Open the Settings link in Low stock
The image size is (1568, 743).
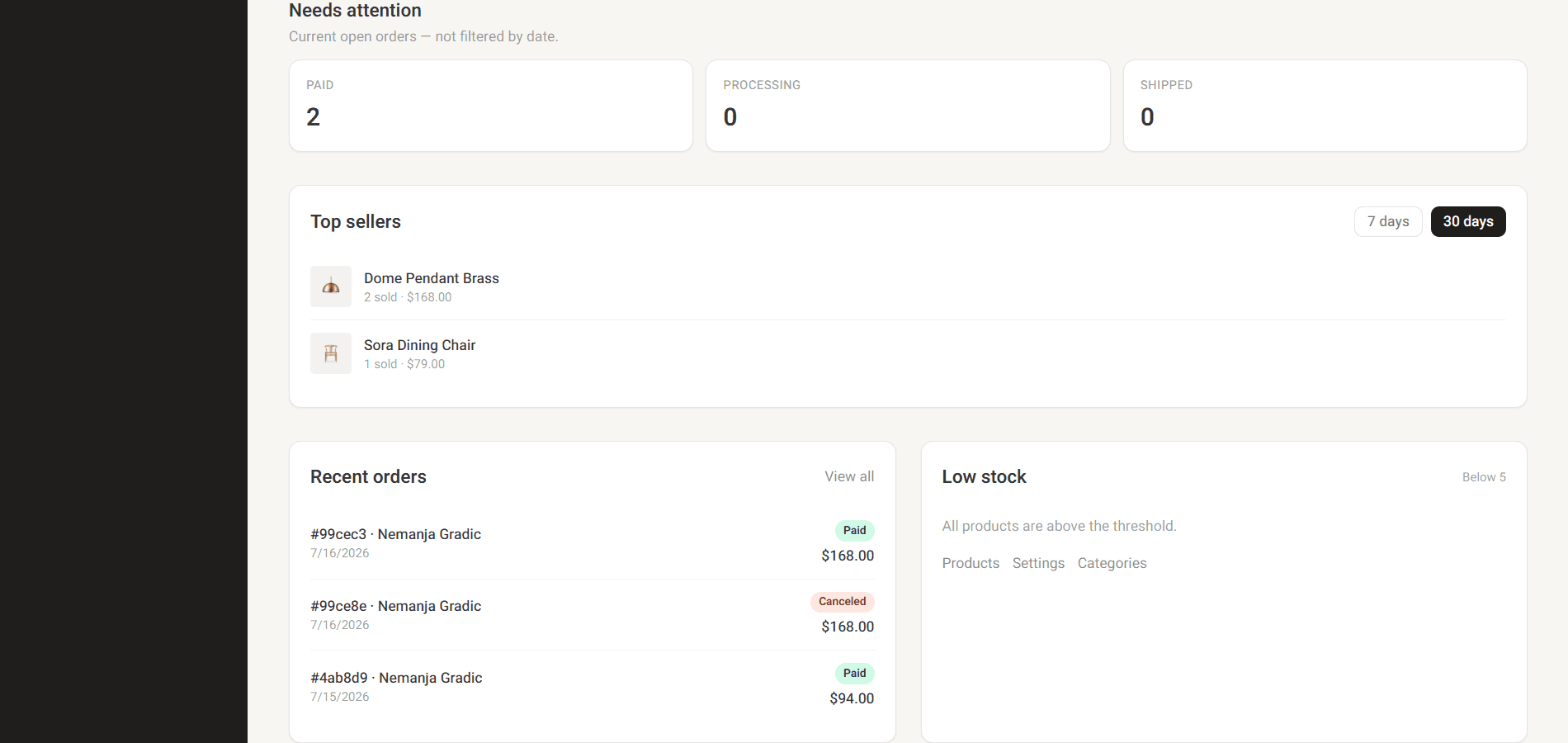(1038, 563)
